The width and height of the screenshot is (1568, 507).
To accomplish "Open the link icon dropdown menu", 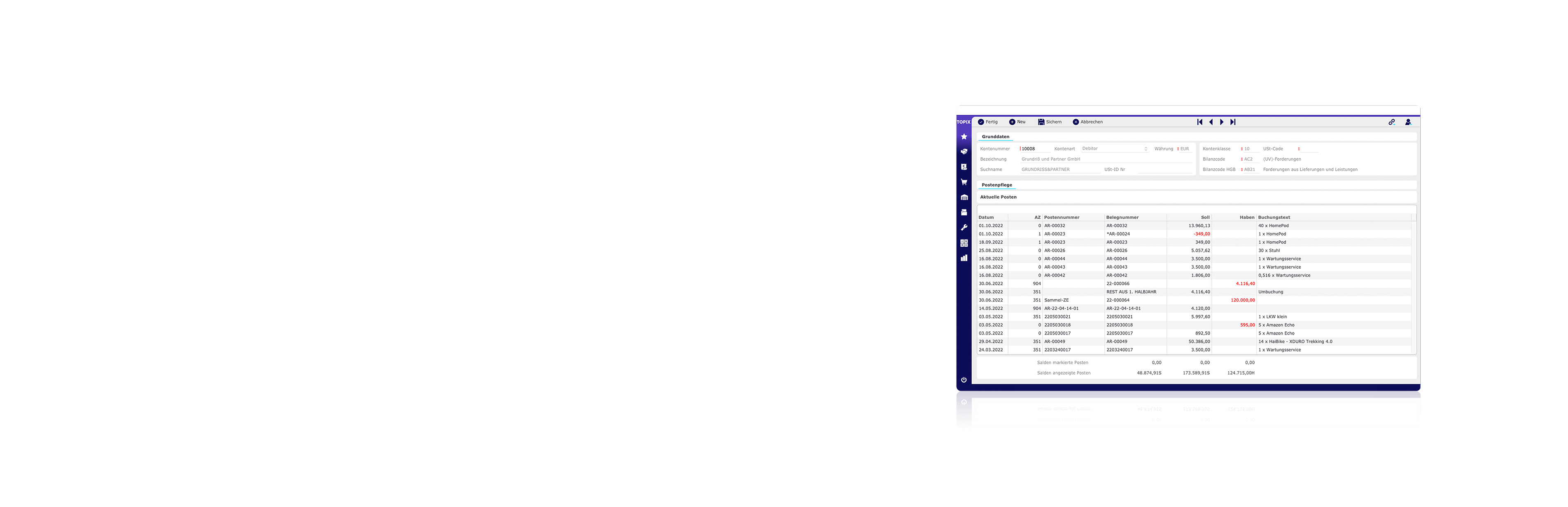I will coord(1391,122).
